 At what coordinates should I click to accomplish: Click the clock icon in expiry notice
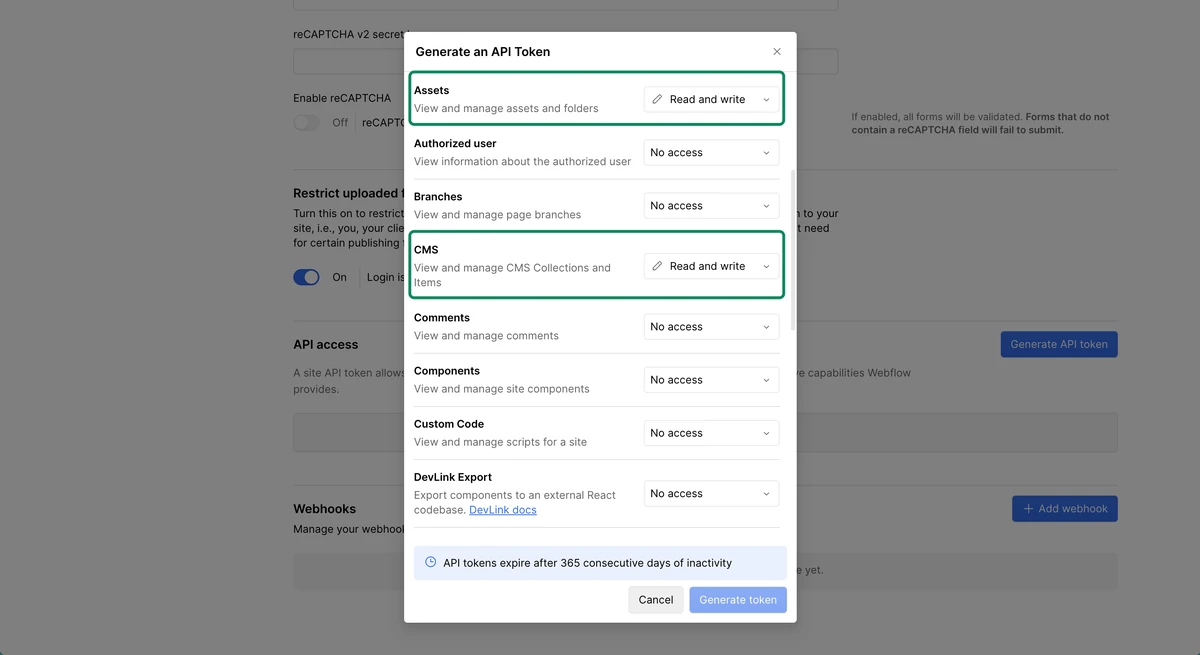click(431, 562)
